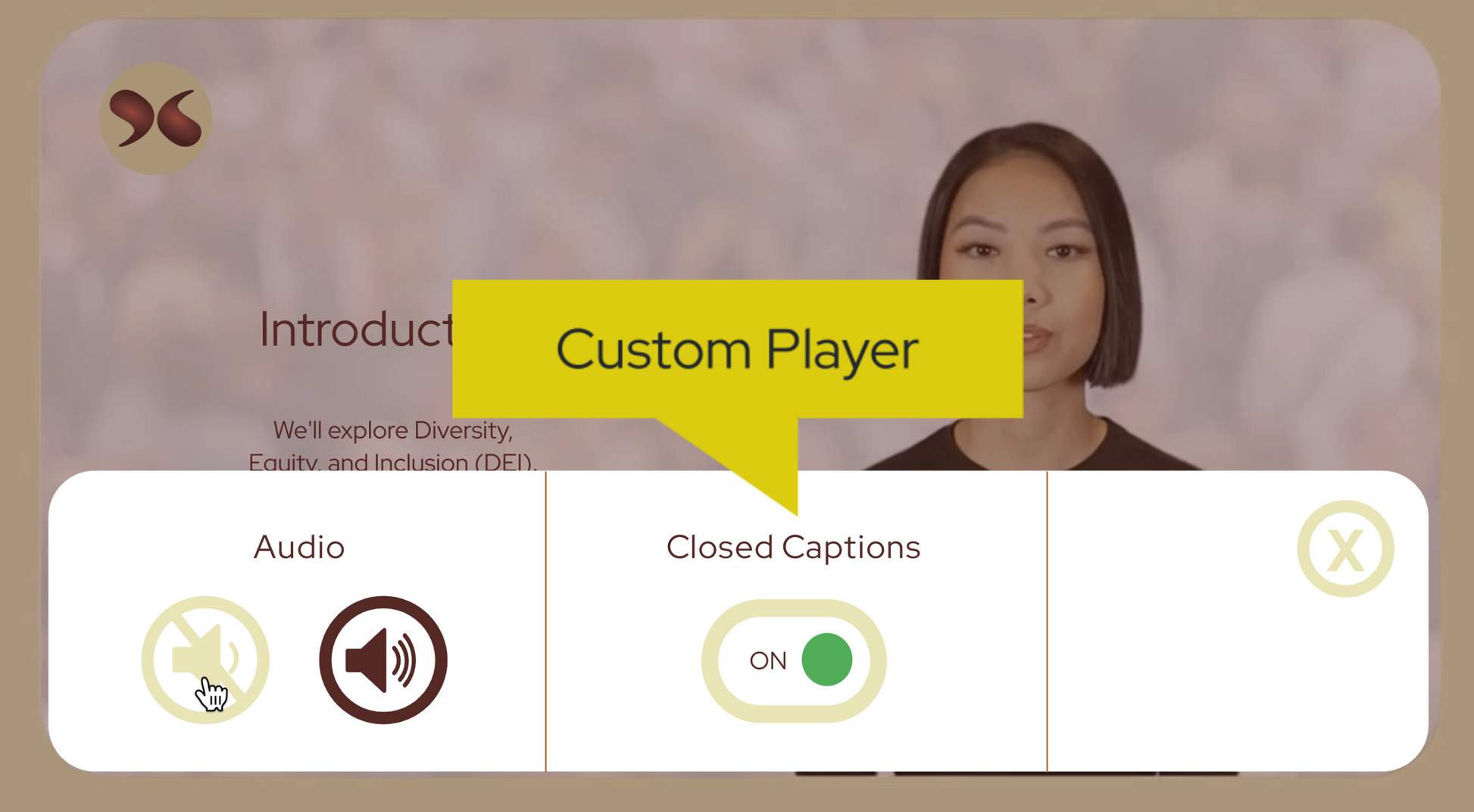Screen dimensions: 1474x812
Task: Click the empty panel area under the X button
Action: 1238,682
